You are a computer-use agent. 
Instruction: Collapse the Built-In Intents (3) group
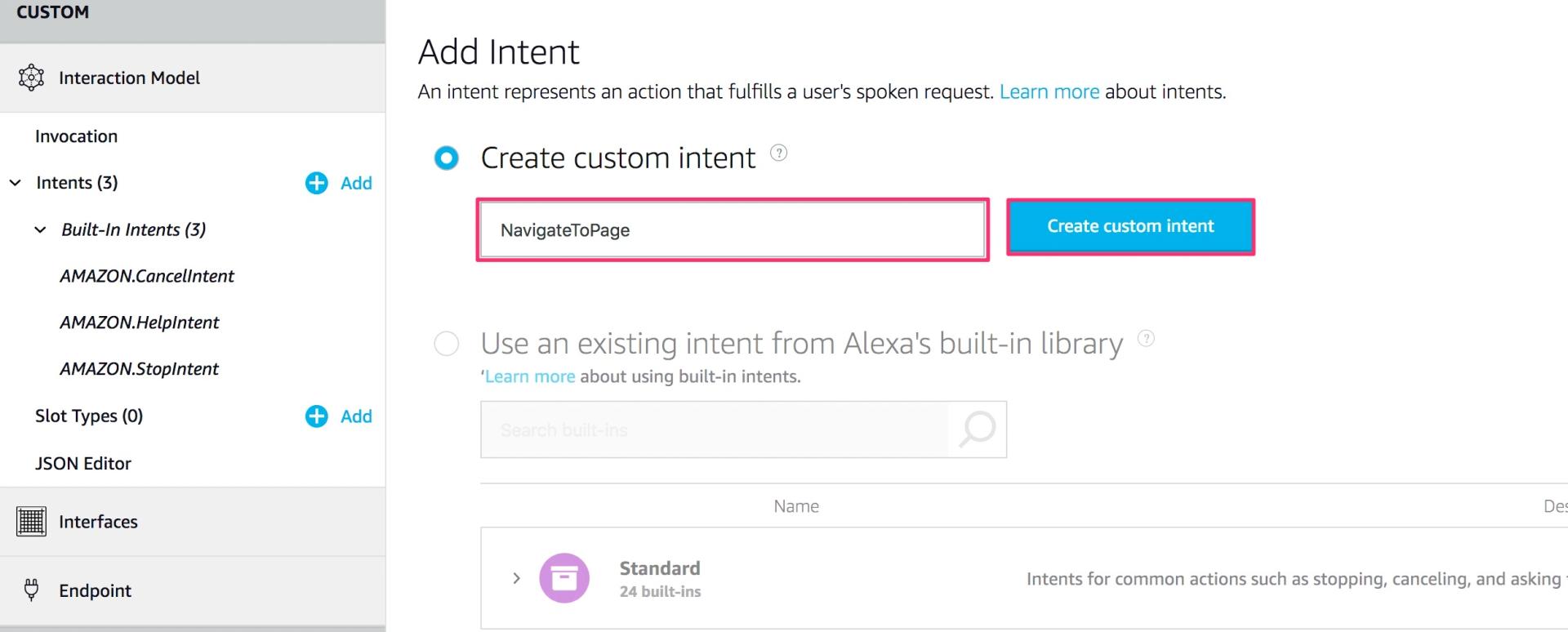[40, 230]
